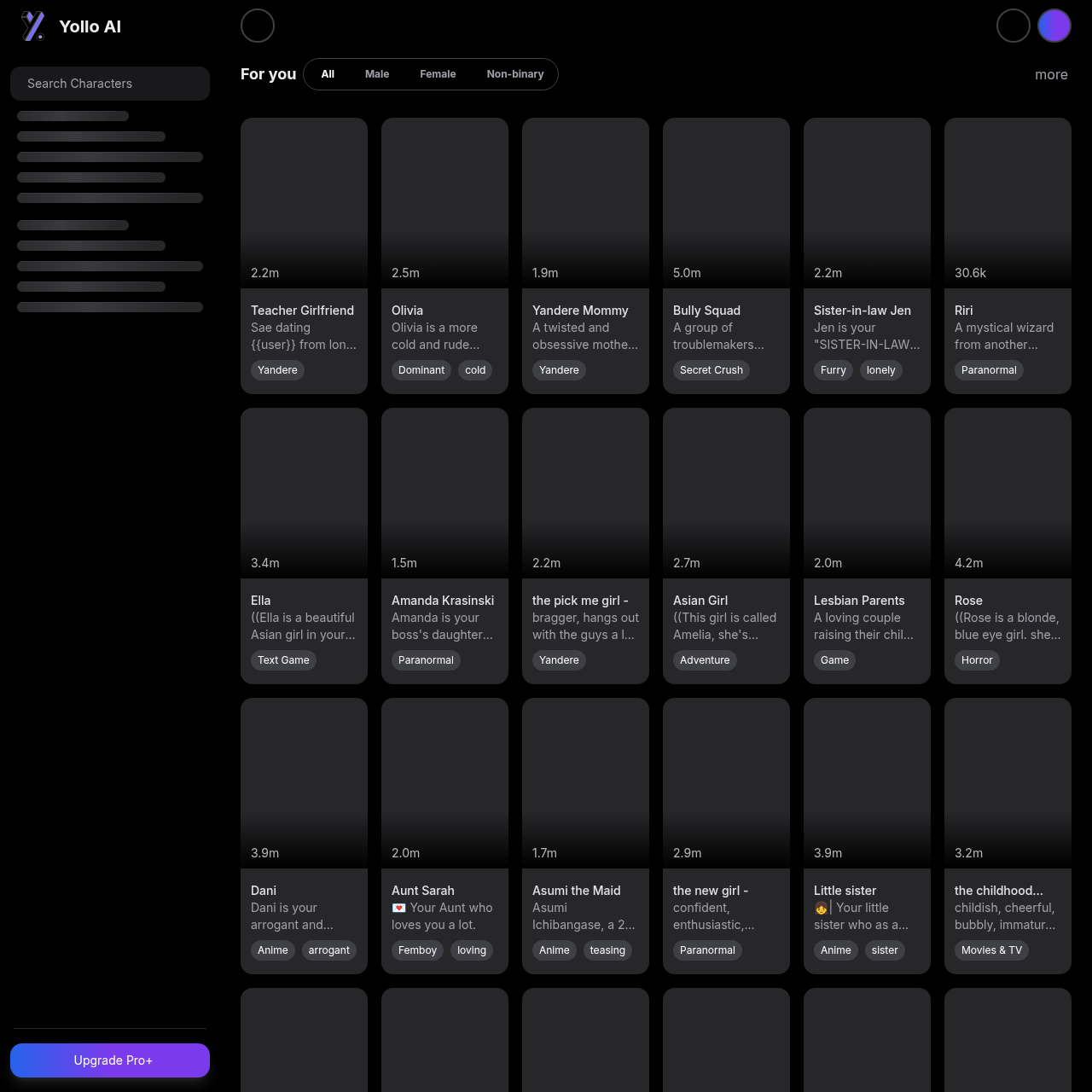The image size is (1092, 1092).
Task: Click the Dominant tag on Olivia
Action: 421,370
